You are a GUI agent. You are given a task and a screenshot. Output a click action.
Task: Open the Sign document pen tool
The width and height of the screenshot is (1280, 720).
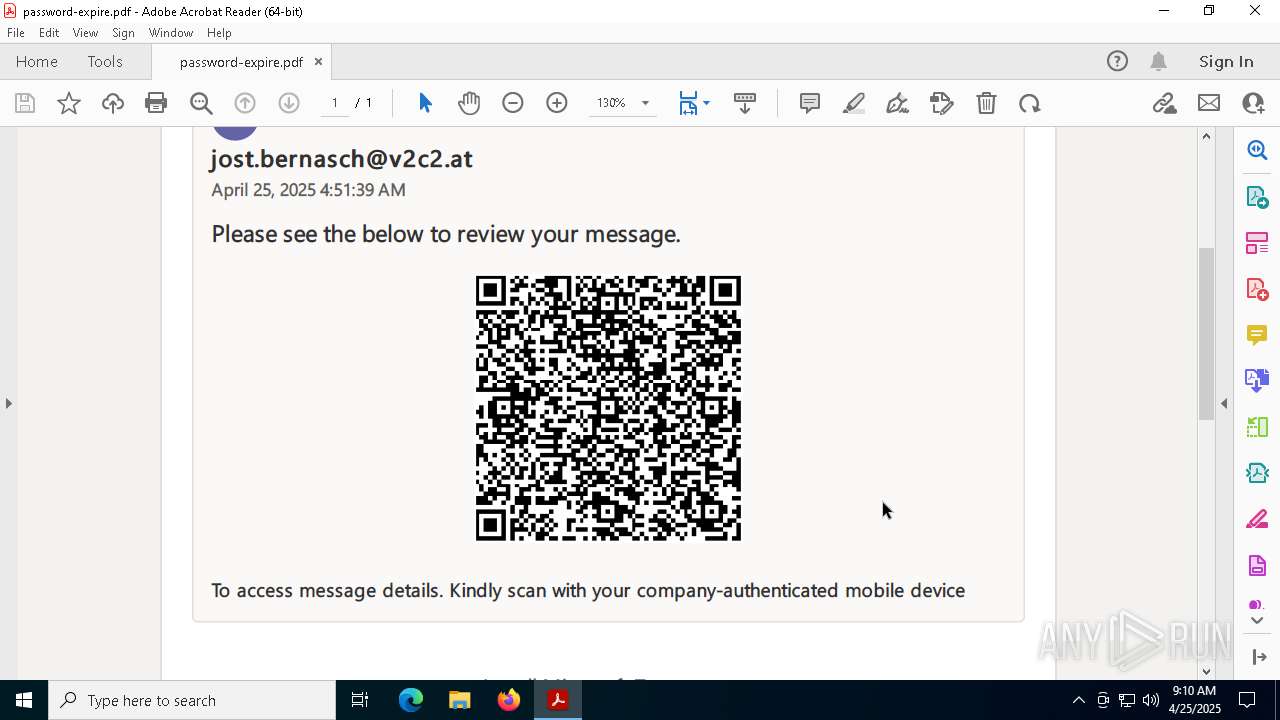898,103
